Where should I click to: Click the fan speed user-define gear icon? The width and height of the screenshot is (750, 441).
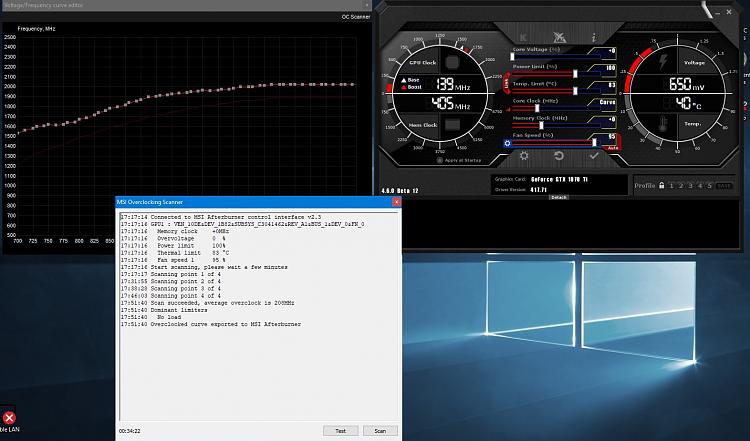[x=507, y=143]
